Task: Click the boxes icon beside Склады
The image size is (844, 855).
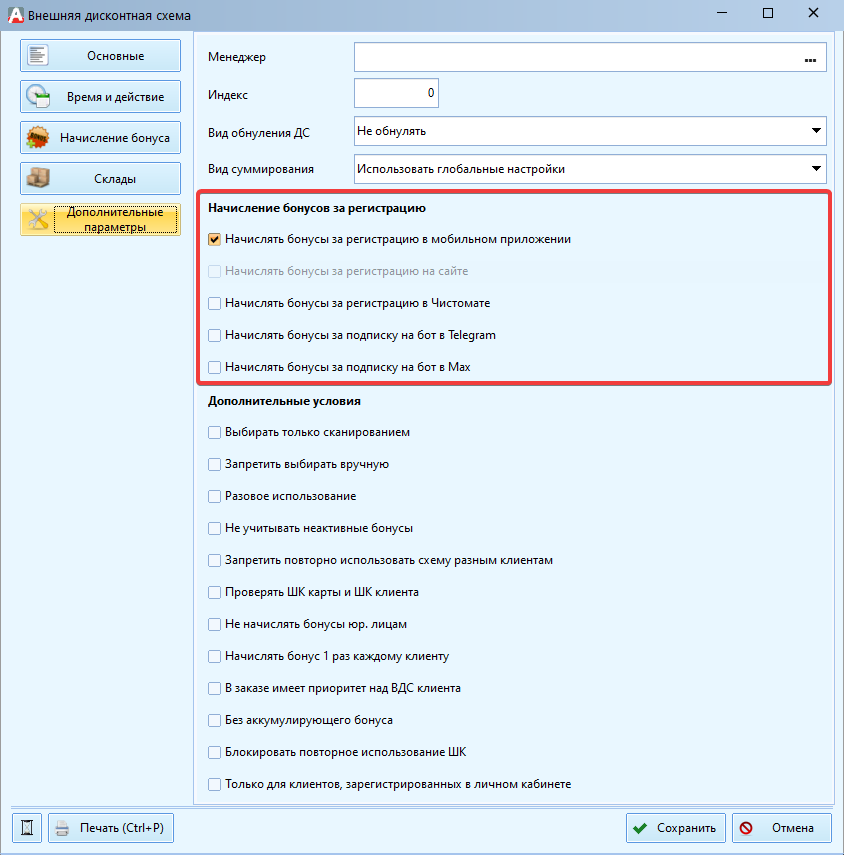Action: click(38, 178)
